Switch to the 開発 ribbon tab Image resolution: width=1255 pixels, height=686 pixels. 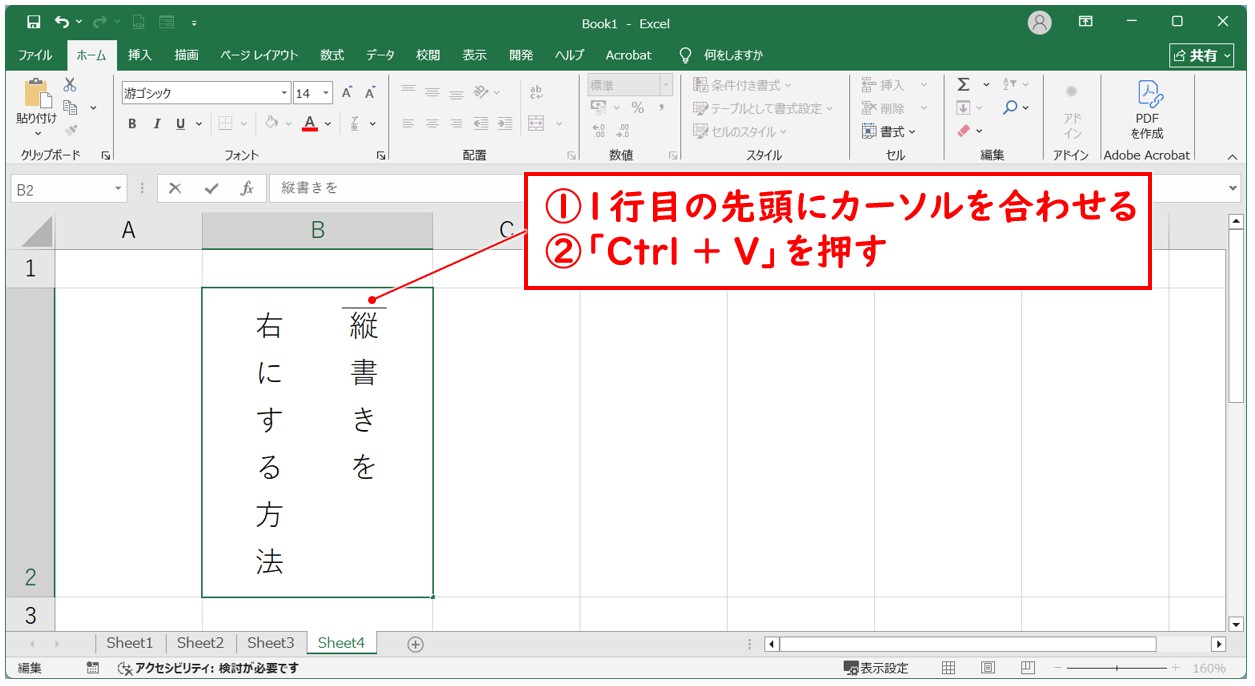pyautogui.click(x=521, y=55)
